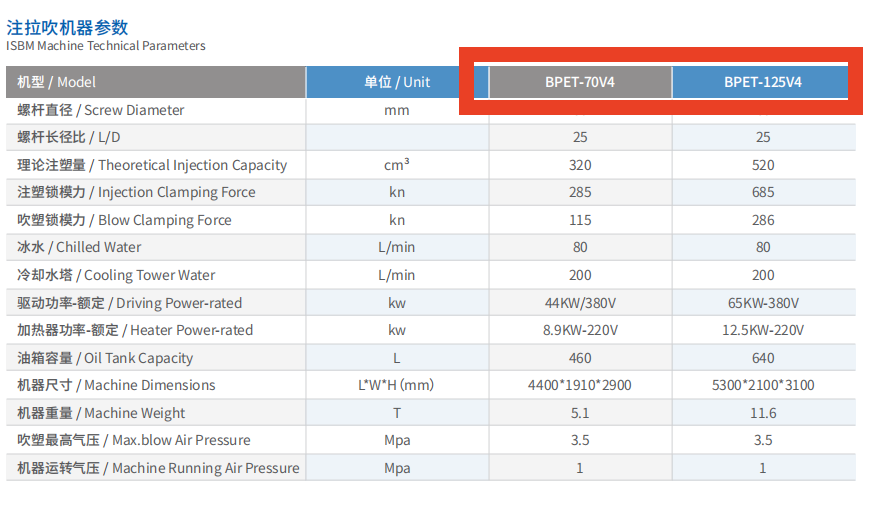
Task: Click the '65KW-380V' driving power cell
Action: (x=763, y=304)
